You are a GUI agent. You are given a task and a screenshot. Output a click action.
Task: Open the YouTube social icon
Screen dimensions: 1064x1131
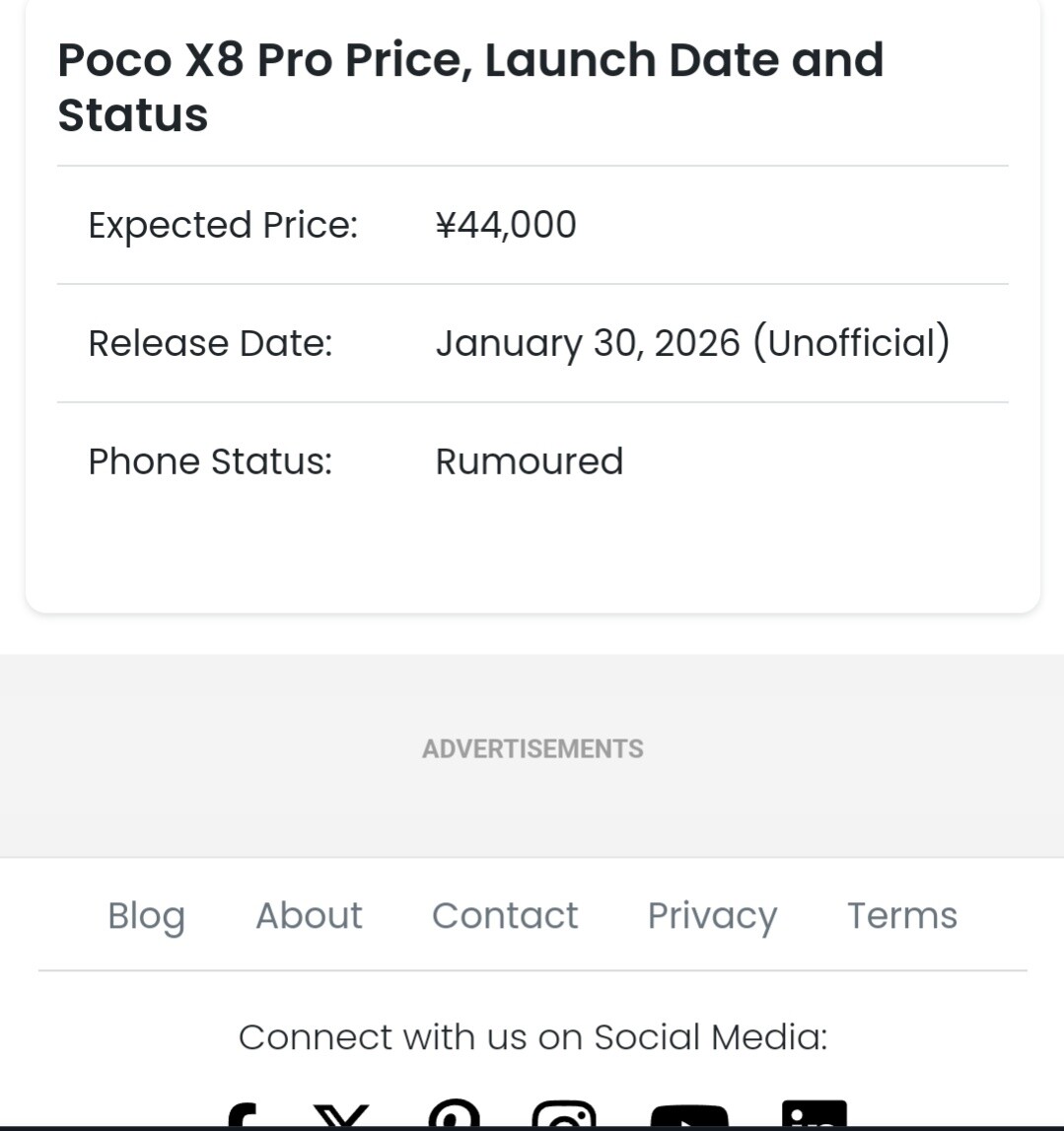click(689, 1115)
